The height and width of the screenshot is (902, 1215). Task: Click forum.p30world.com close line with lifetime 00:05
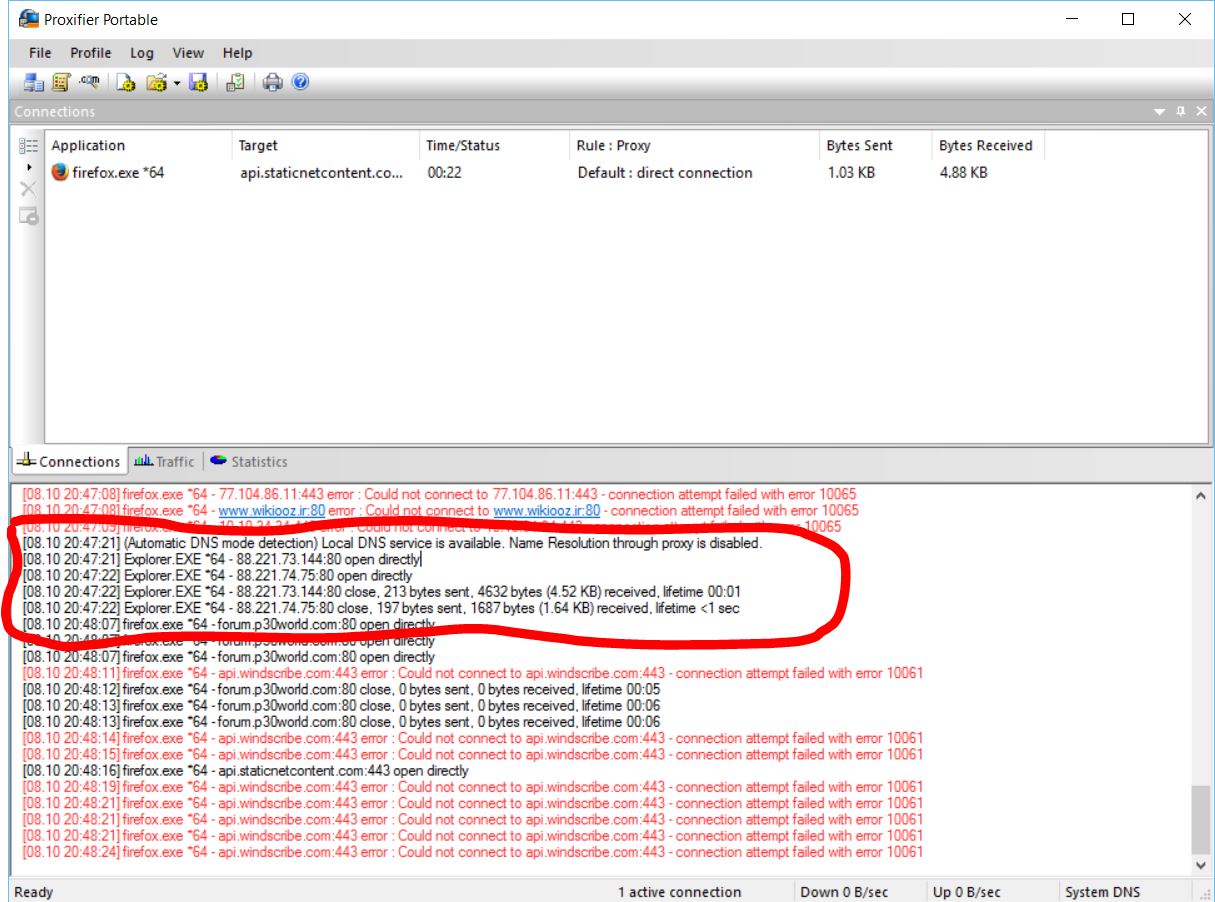(x=341, y=689)
